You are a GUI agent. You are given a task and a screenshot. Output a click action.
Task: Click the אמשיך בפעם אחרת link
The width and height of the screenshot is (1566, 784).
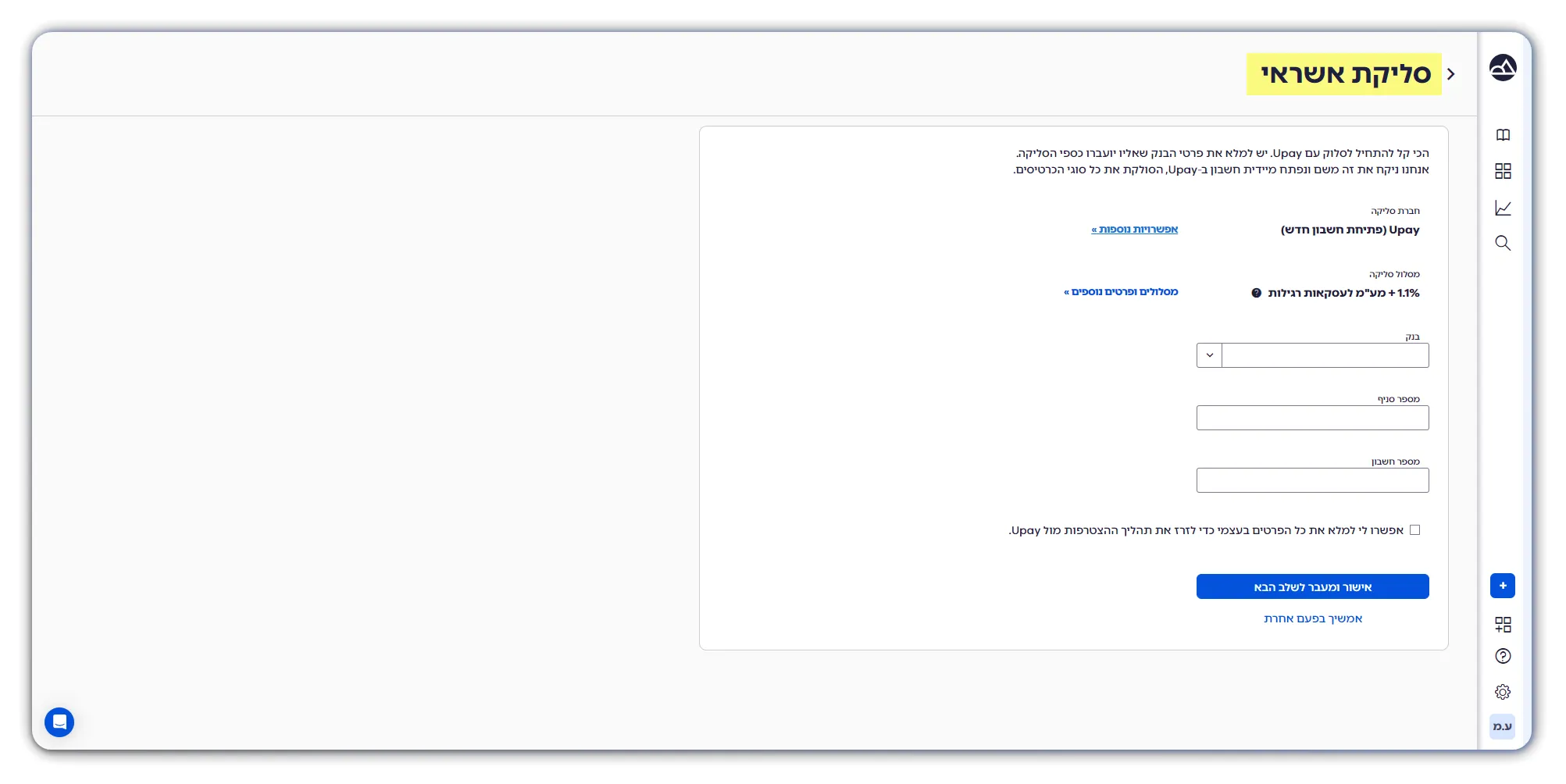point(1312,618)
